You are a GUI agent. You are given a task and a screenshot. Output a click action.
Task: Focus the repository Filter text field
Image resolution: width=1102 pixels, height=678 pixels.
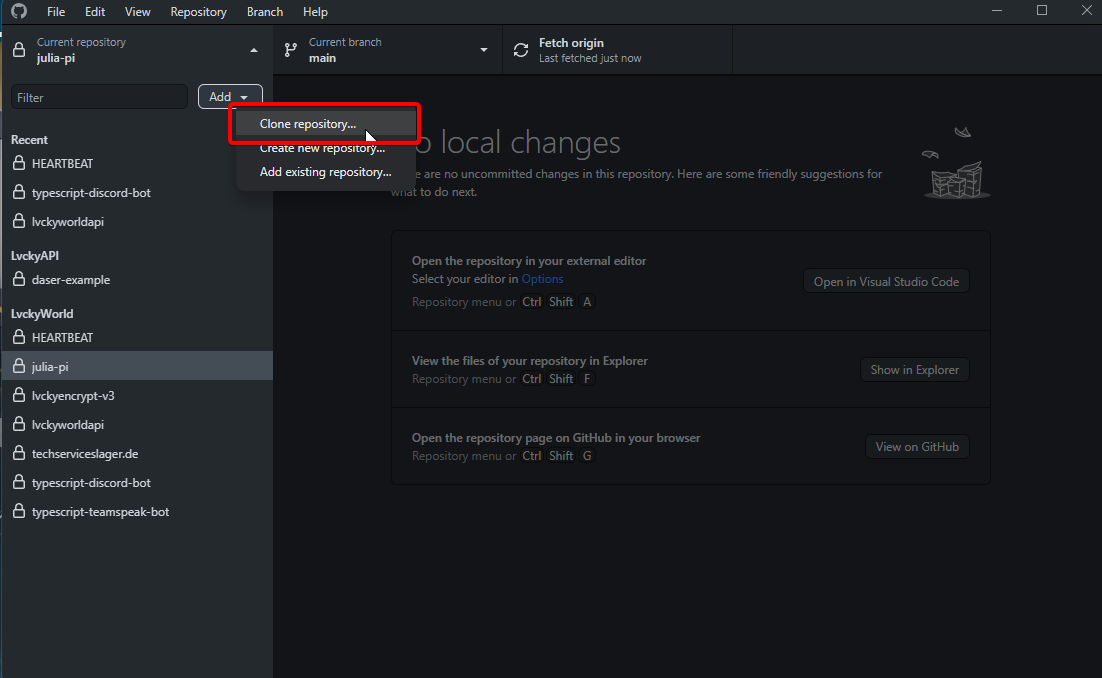tap(99, 97)
